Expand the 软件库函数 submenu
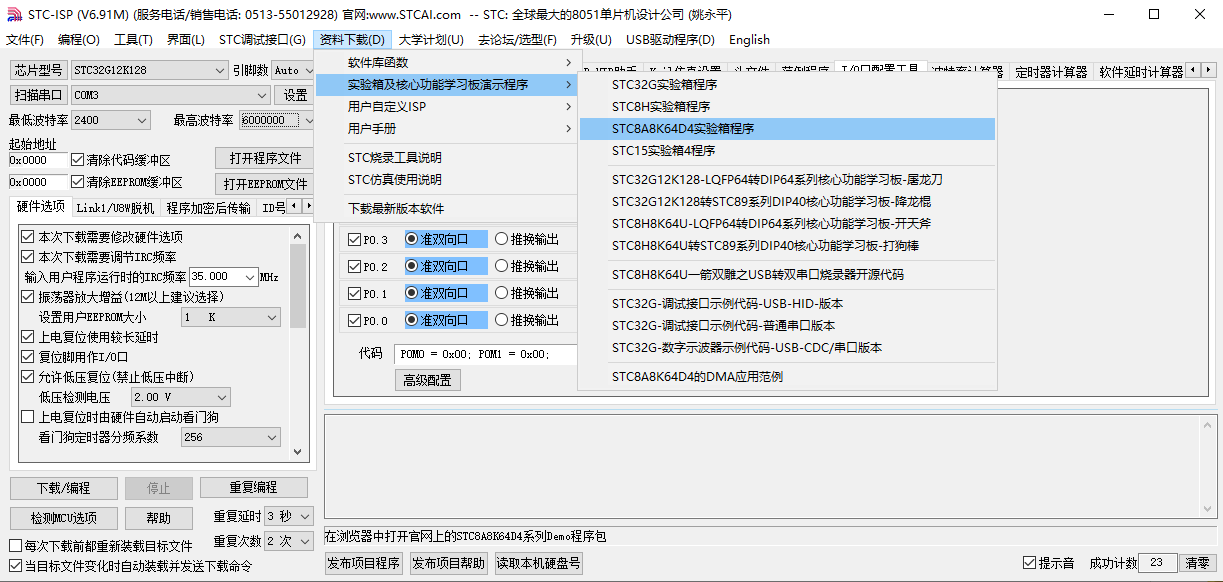1223x582 pixels. 446,63
